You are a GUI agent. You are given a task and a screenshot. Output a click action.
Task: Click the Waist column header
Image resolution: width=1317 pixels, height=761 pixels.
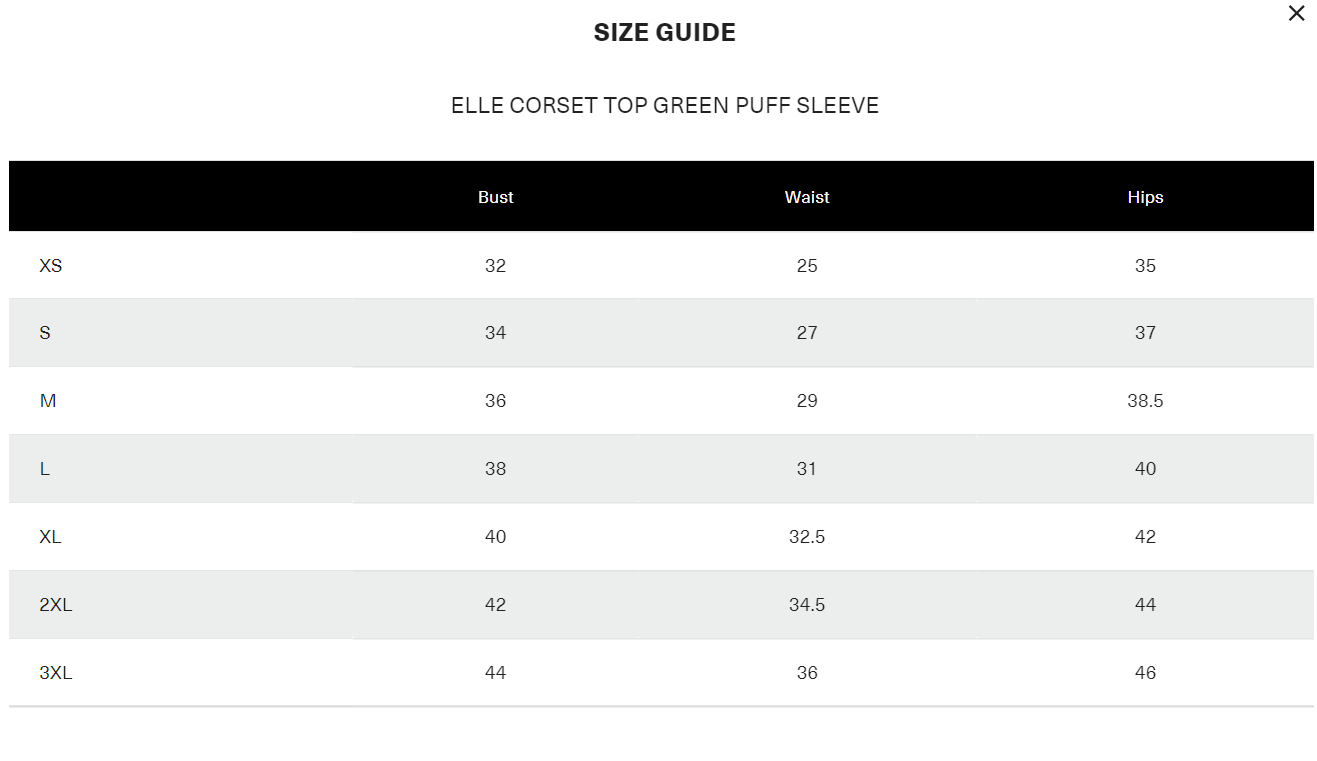click(x=807, y=197)
